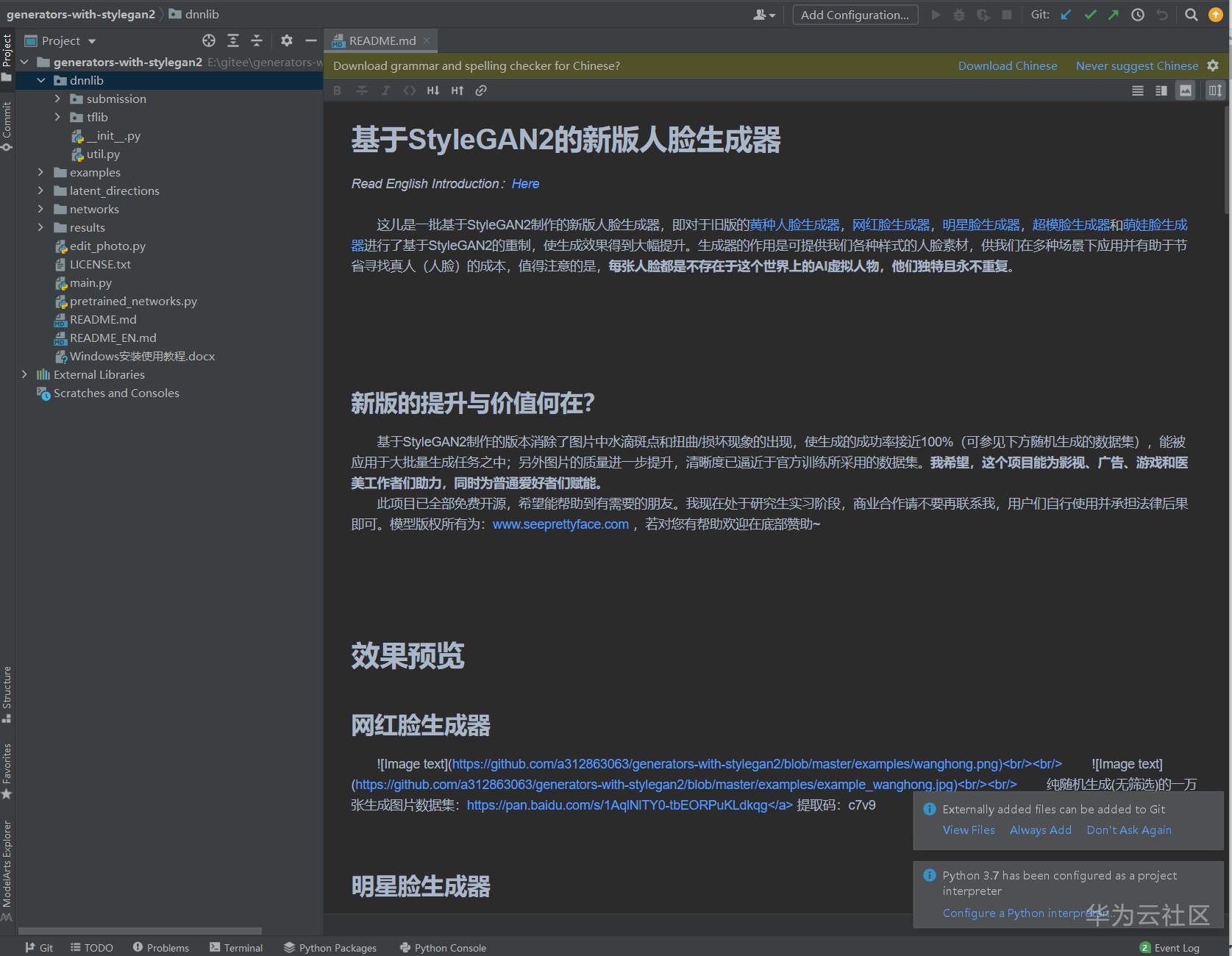Select the README.md editor tab
1232x956 pixels.
381,40
